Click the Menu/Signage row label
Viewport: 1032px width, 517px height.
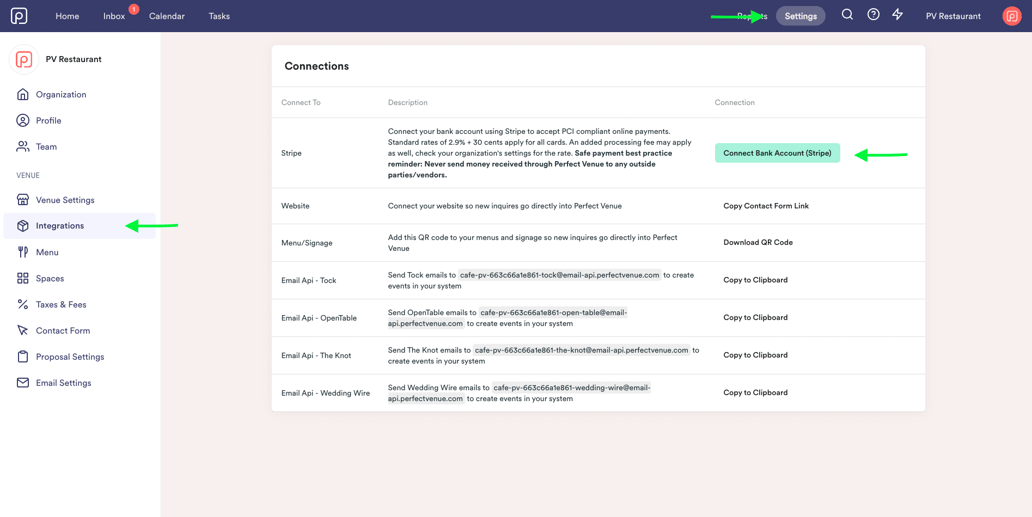[307, 242]
